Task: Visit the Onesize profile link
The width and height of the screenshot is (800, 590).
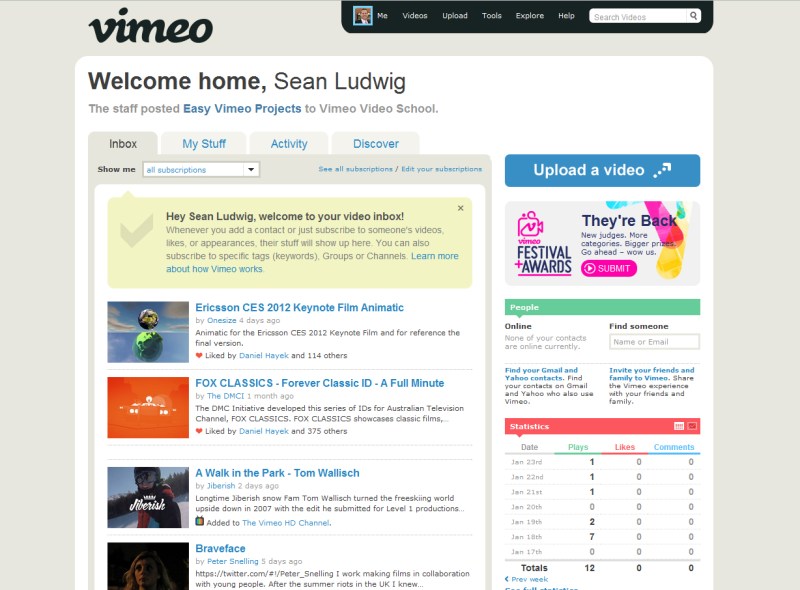Action: click(x=221, y=321)
